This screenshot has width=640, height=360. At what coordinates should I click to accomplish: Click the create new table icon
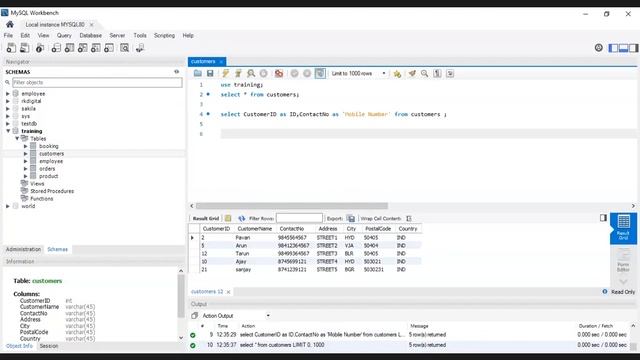(69, 48)
